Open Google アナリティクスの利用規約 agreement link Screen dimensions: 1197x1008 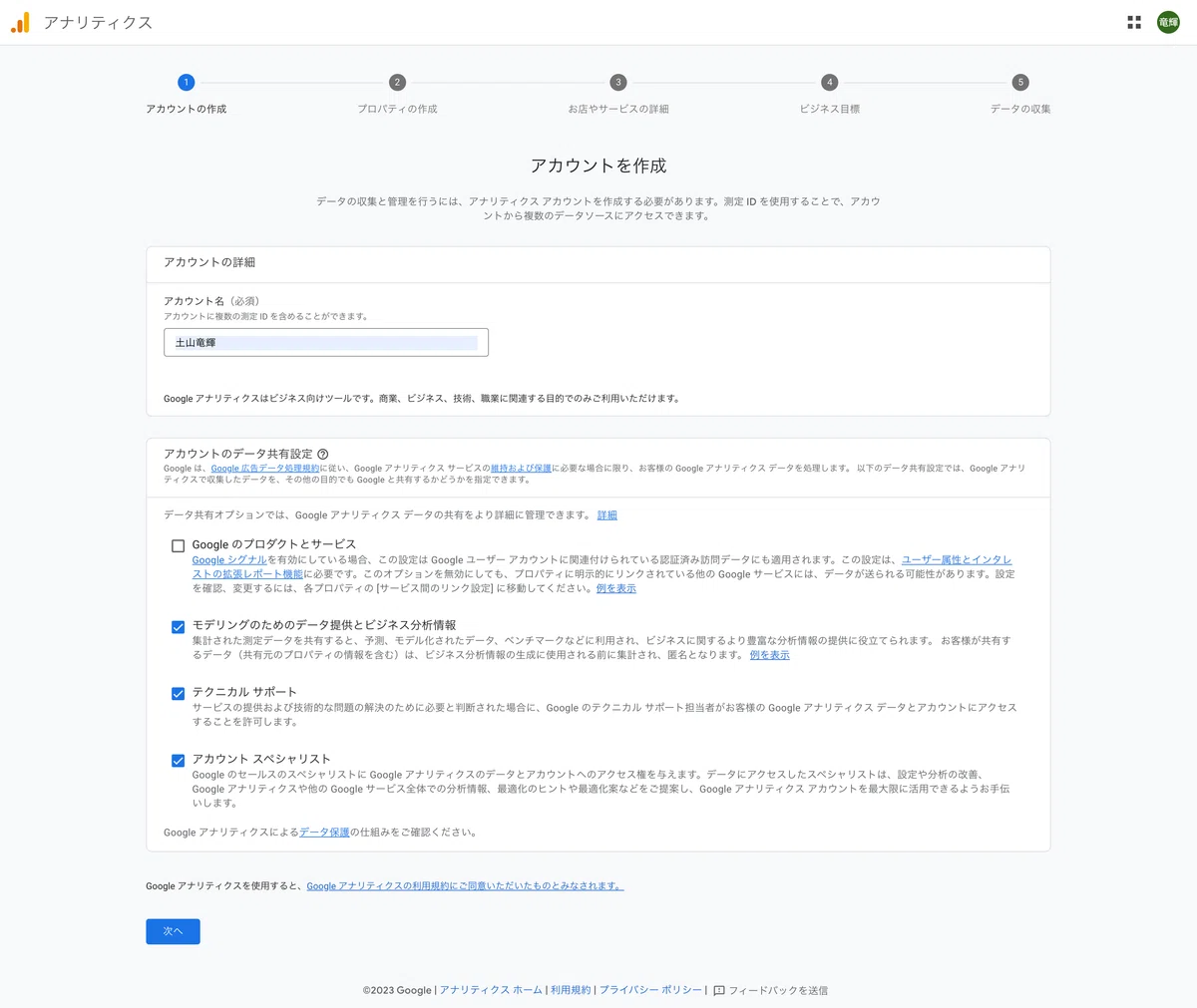465,886
